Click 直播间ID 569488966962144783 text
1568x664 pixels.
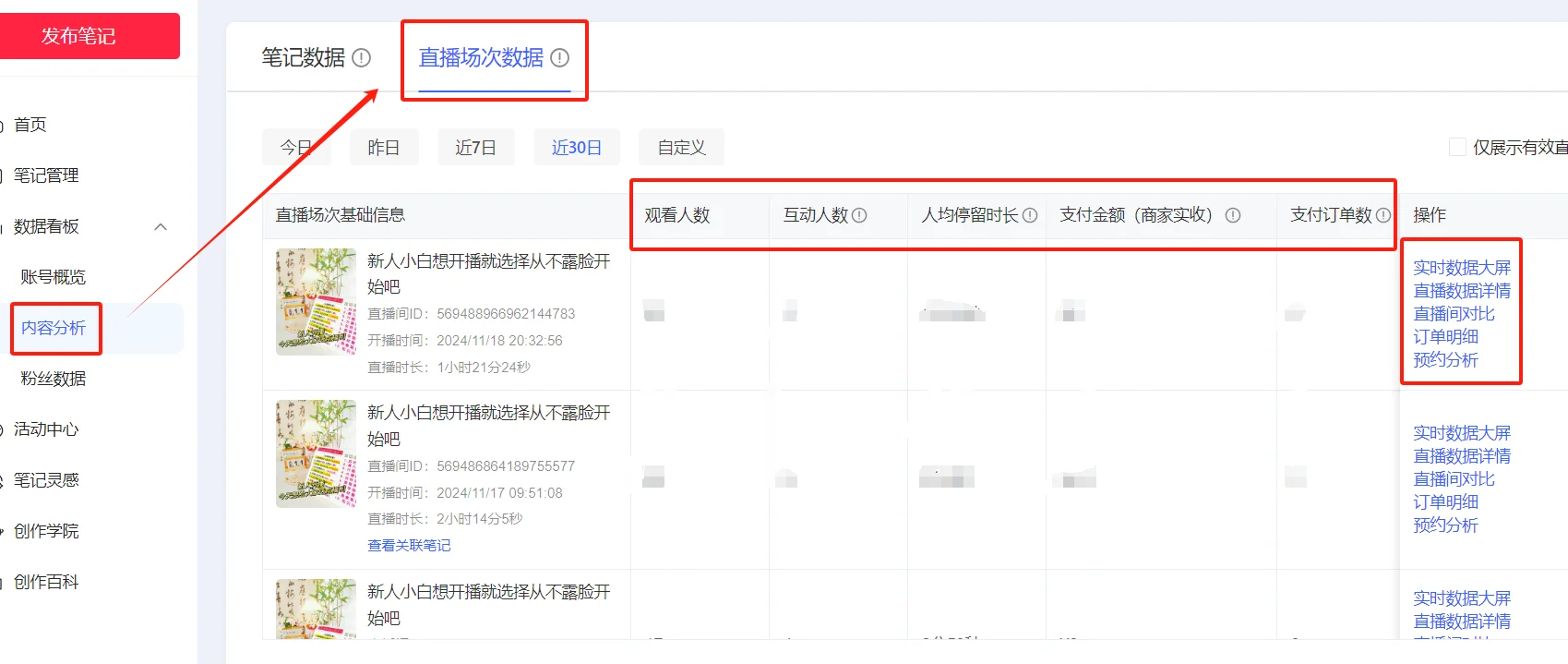pos(471,314)
